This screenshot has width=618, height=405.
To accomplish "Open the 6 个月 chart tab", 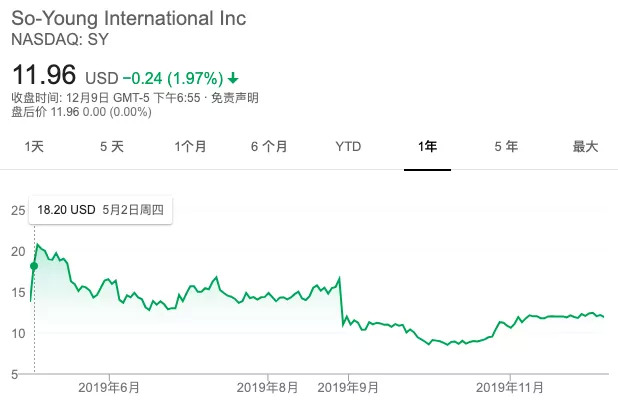I will pos(269,146).
